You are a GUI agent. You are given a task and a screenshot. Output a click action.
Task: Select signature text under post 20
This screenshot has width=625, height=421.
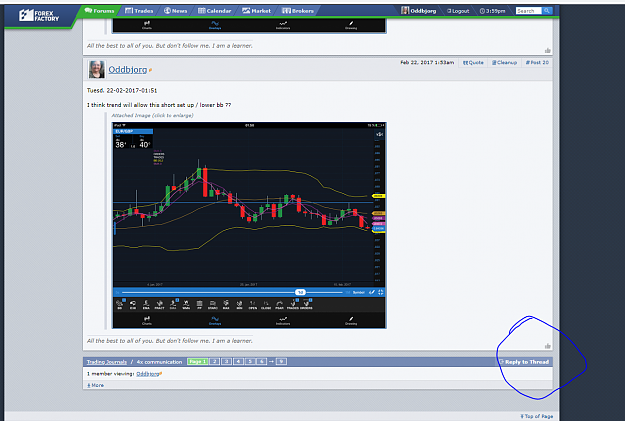[170, 341]
